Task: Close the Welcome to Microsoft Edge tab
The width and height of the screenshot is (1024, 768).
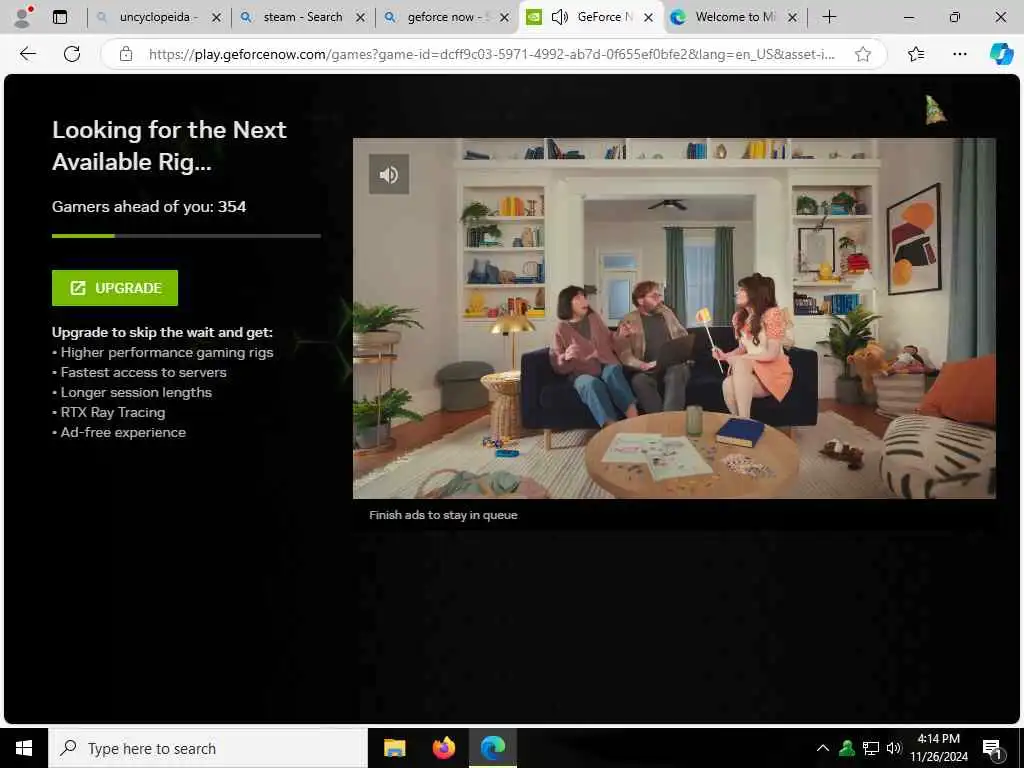Action: pos(792,18)
